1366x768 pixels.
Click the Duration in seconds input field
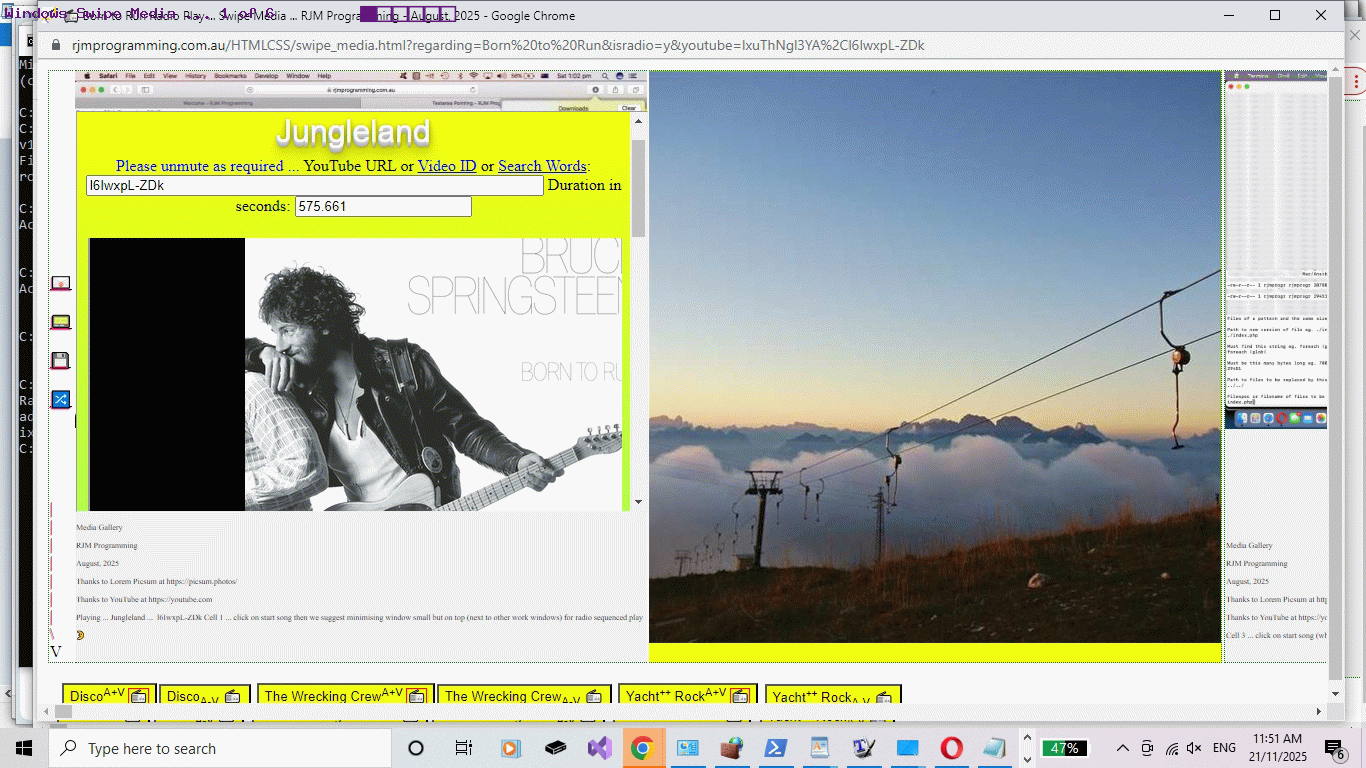(x=383, y=206)
